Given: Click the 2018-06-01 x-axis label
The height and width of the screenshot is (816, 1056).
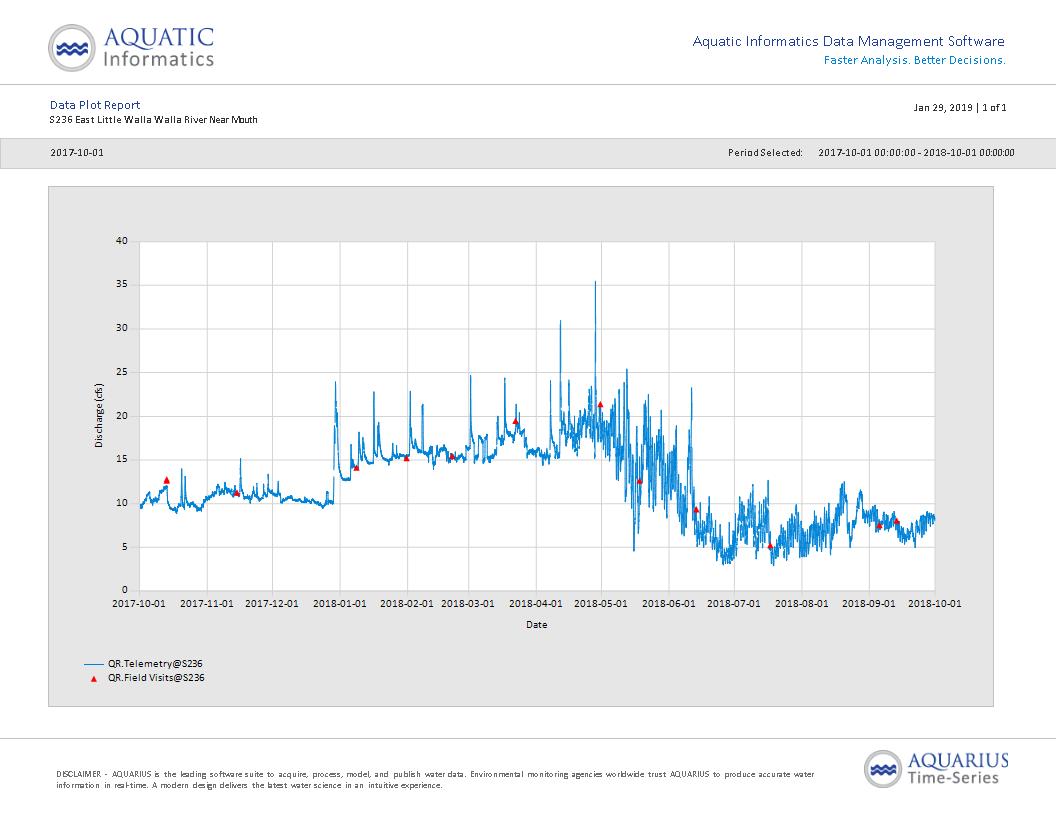Looking at the screenshot, I should tap(669, 603).
